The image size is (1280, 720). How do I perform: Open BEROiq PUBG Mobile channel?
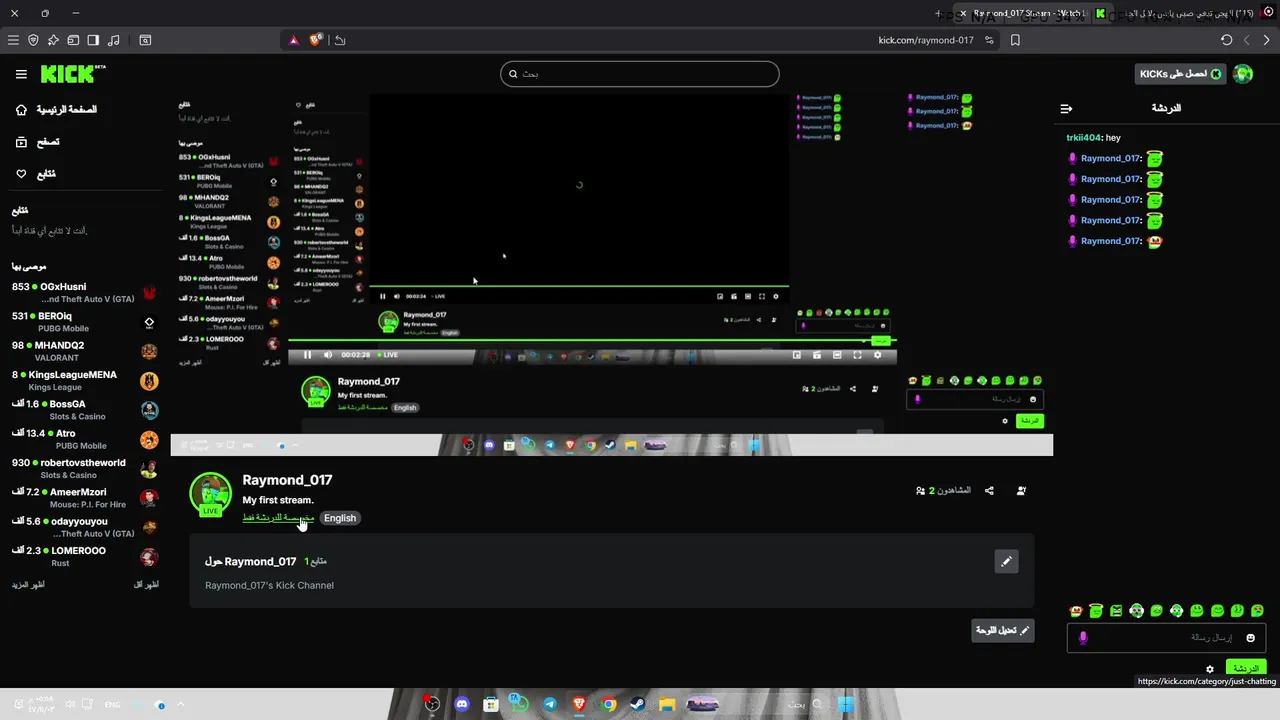coord(85,322)
